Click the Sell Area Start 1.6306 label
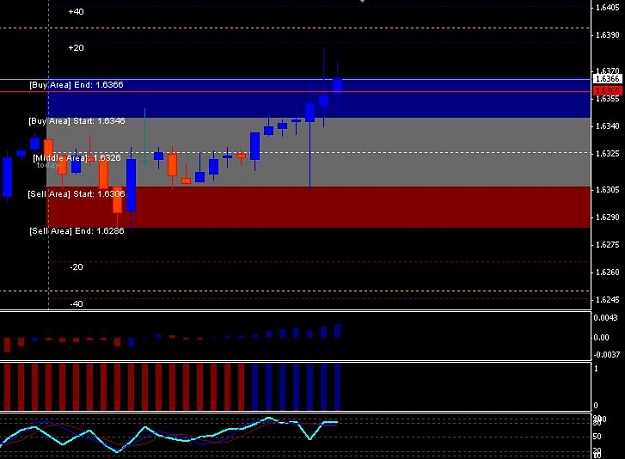The height and width of the screenshot is (459, 625). tap(76, 194)
